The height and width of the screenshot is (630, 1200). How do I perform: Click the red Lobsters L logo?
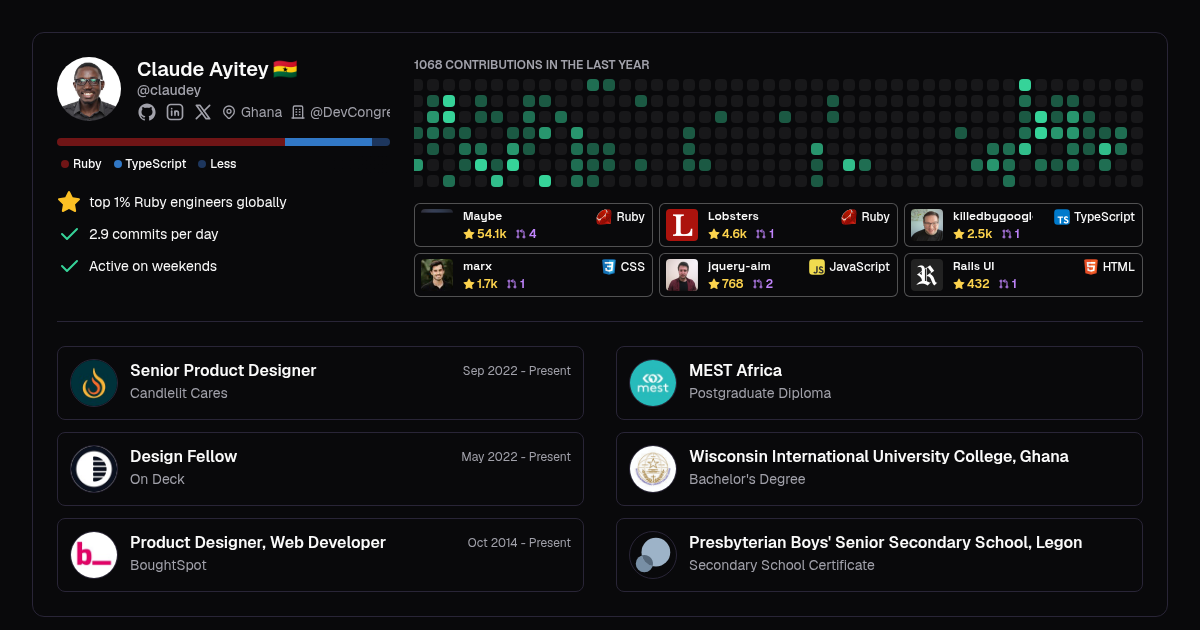682,225
